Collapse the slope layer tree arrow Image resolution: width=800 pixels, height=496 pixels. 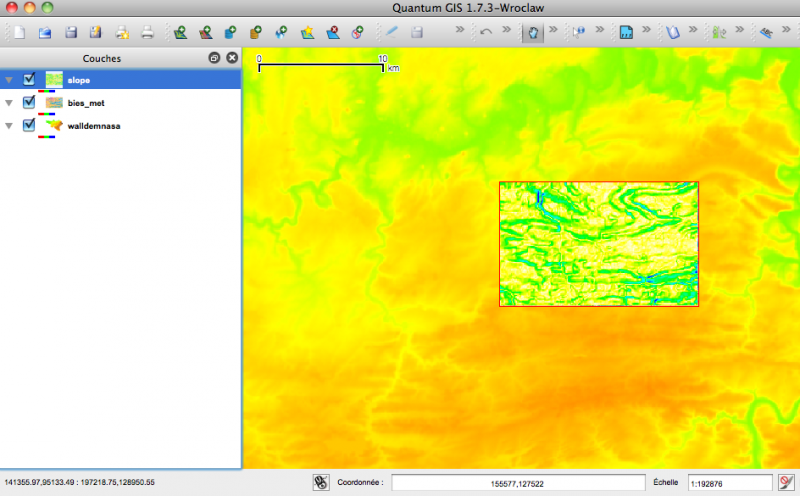pyautogui.click(x=9, y=79)
